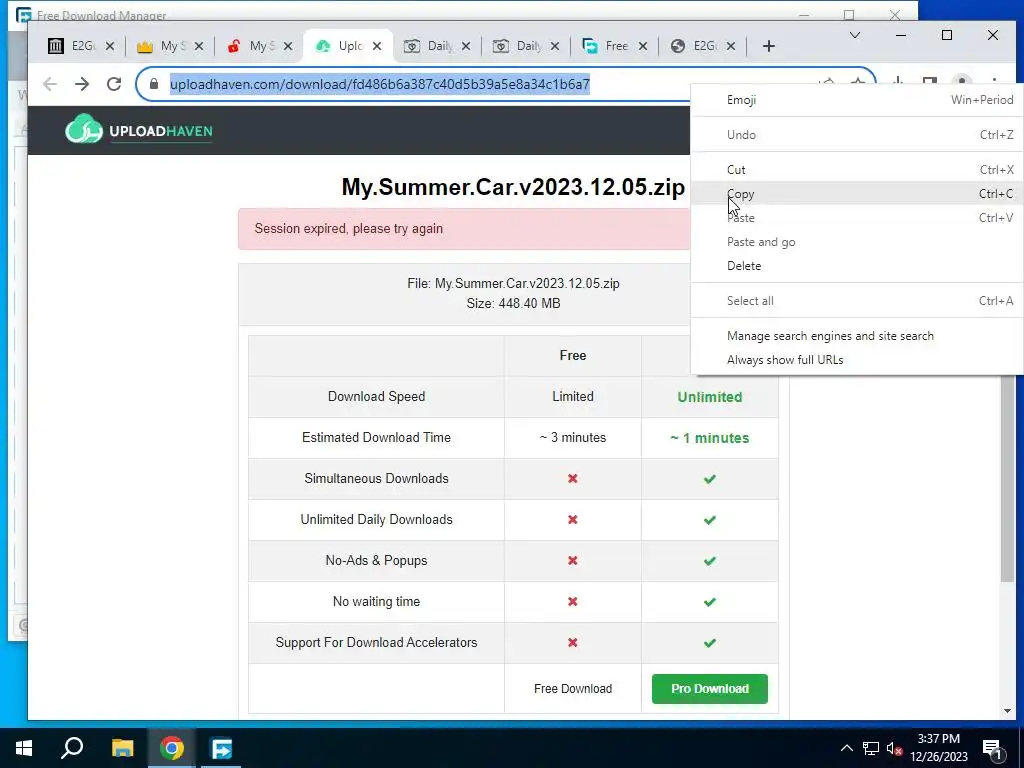Click the UploadHaven cloud logo
Screen dimensions: 1024x768
pos(84,129)
